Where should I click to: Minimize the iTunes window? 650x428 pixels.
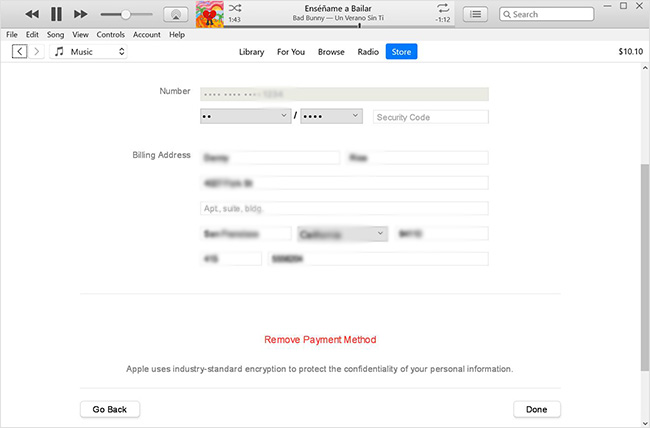coord(607,6)
